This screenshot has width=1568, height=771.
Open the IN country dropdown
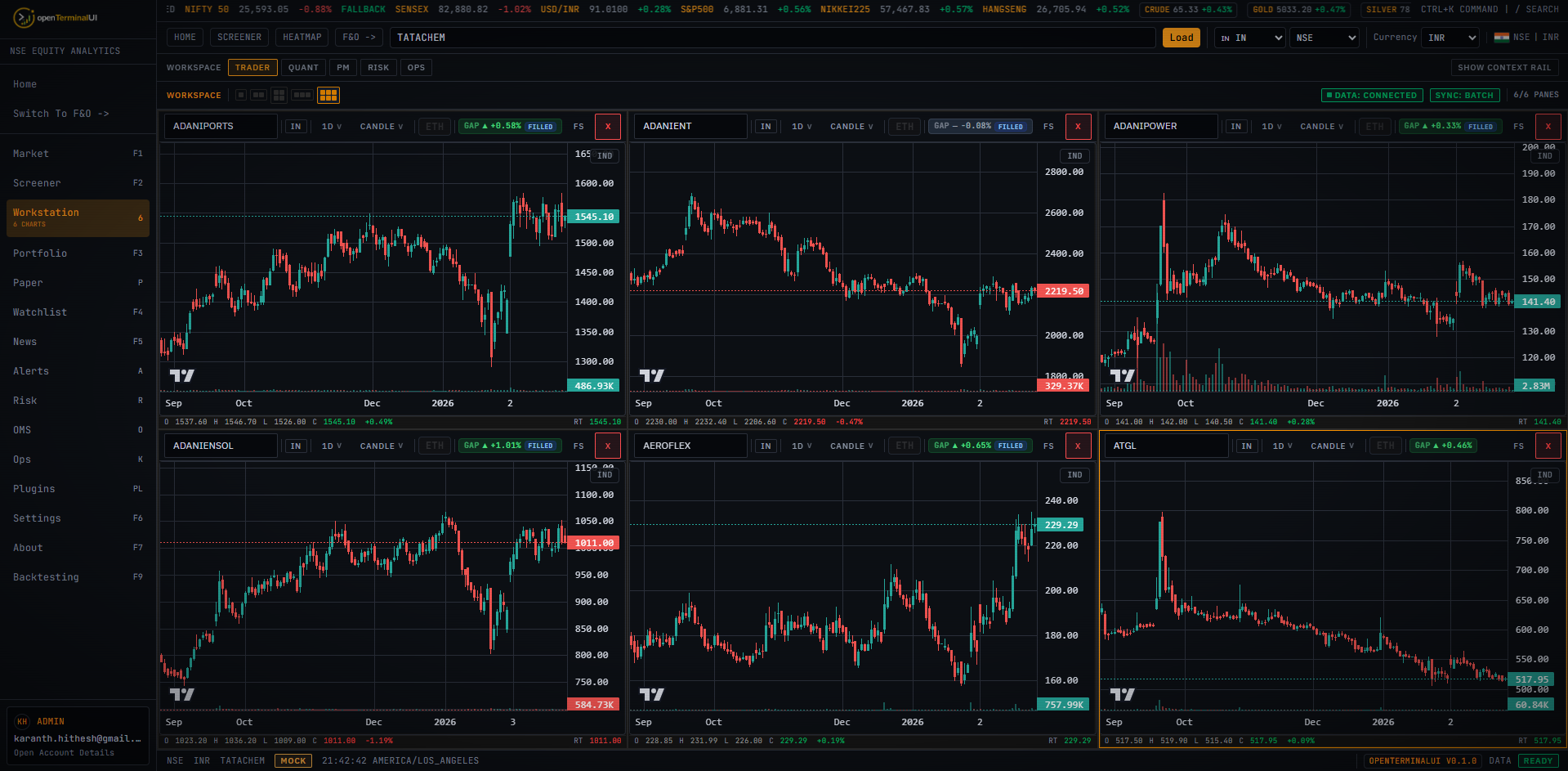click(x=1250, y=38)
